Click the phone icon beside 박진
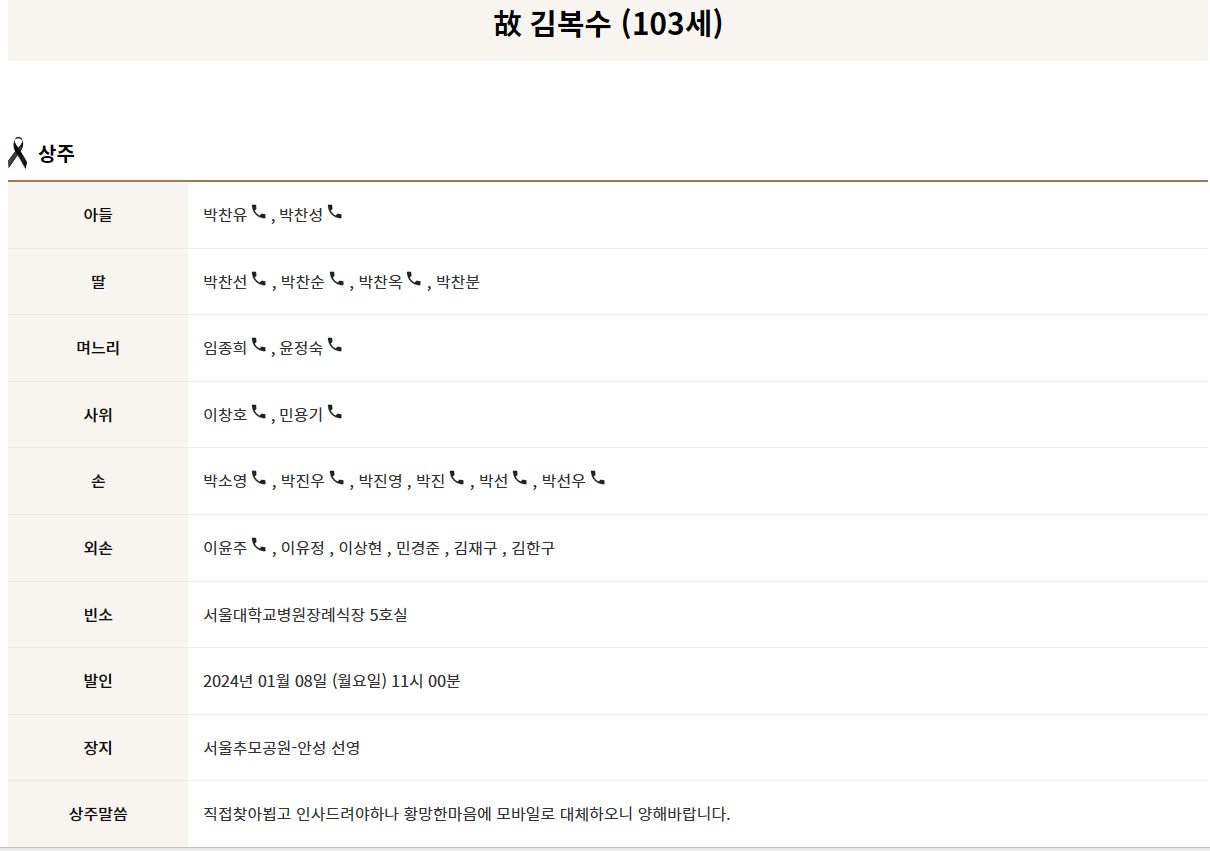 457,479
